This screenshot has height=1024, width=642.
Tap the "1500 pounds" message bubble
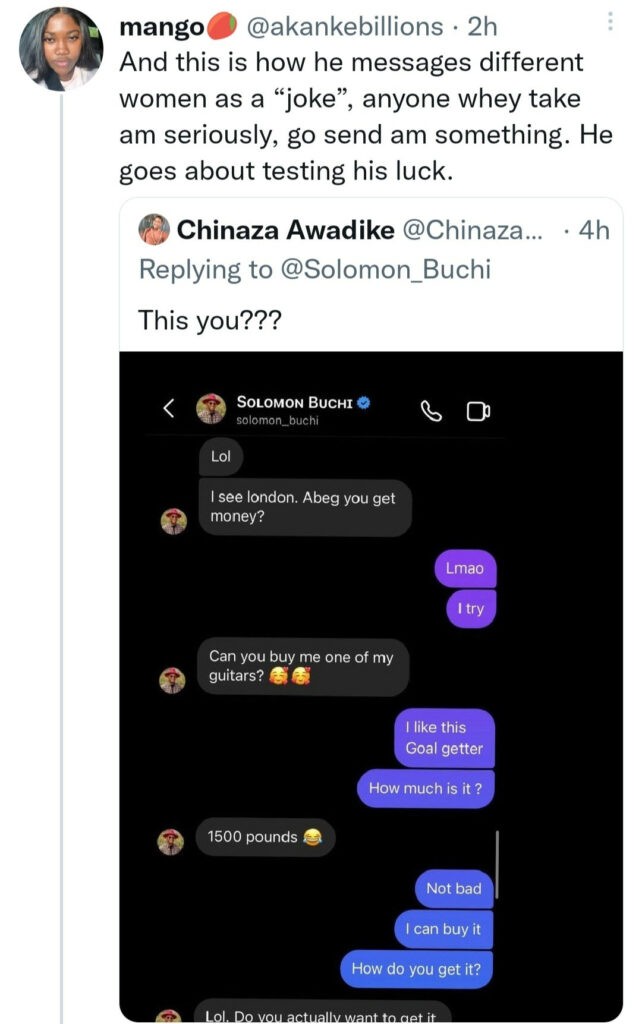(264, 837)
